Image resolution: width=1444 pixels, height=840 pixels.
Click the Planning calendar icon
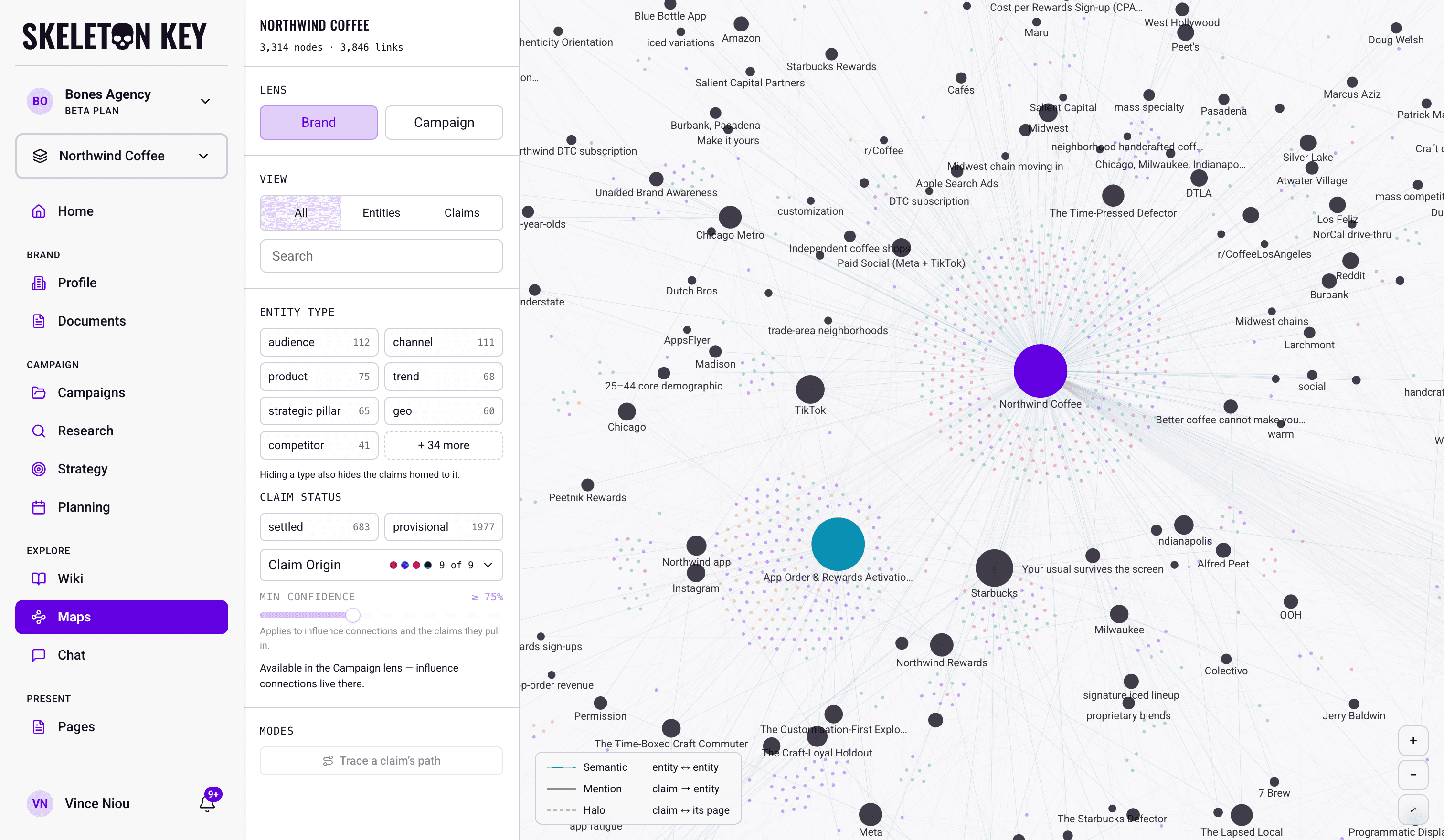click(38, 507)
